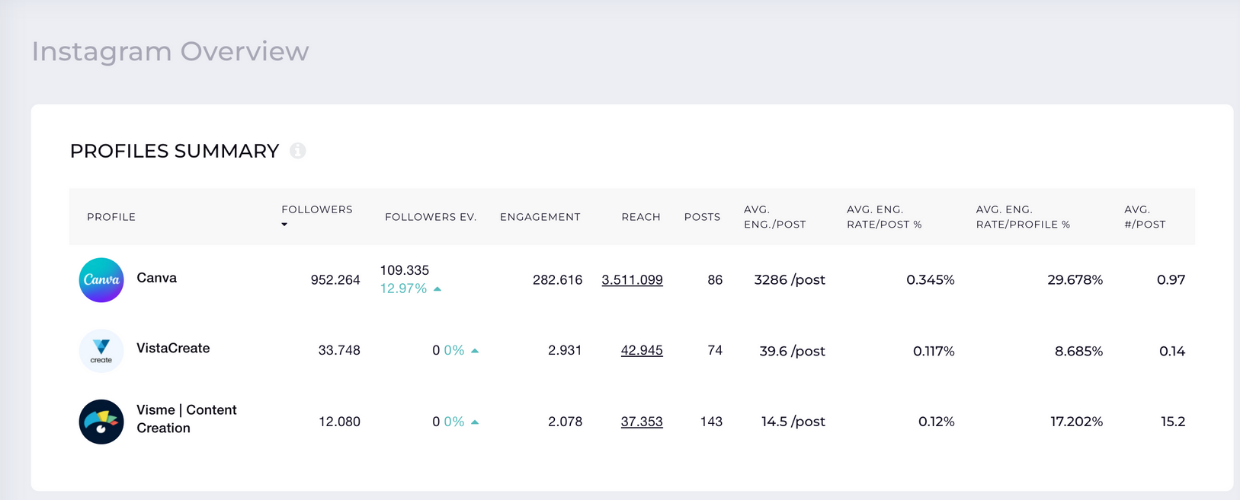Click the Avg. #/Post column header

click(x=1145, y=217)
